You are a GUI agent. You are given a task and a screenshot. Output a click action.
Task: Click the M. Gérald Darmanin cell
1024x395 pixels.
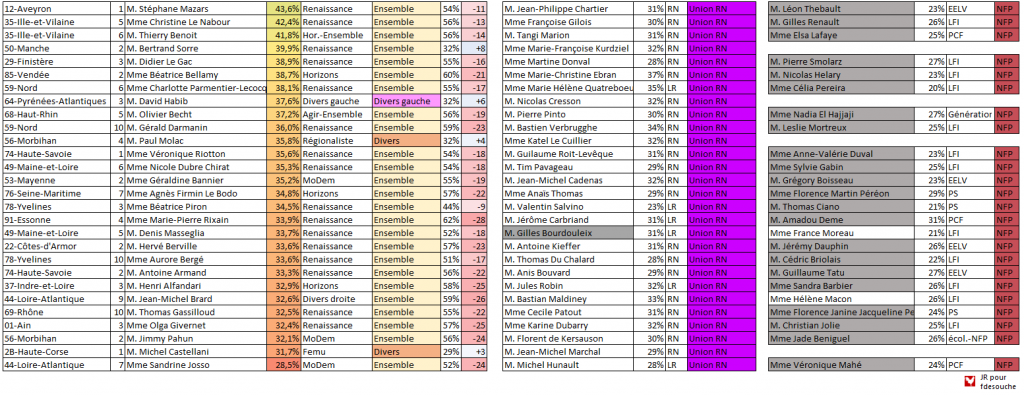coord(195,127)
